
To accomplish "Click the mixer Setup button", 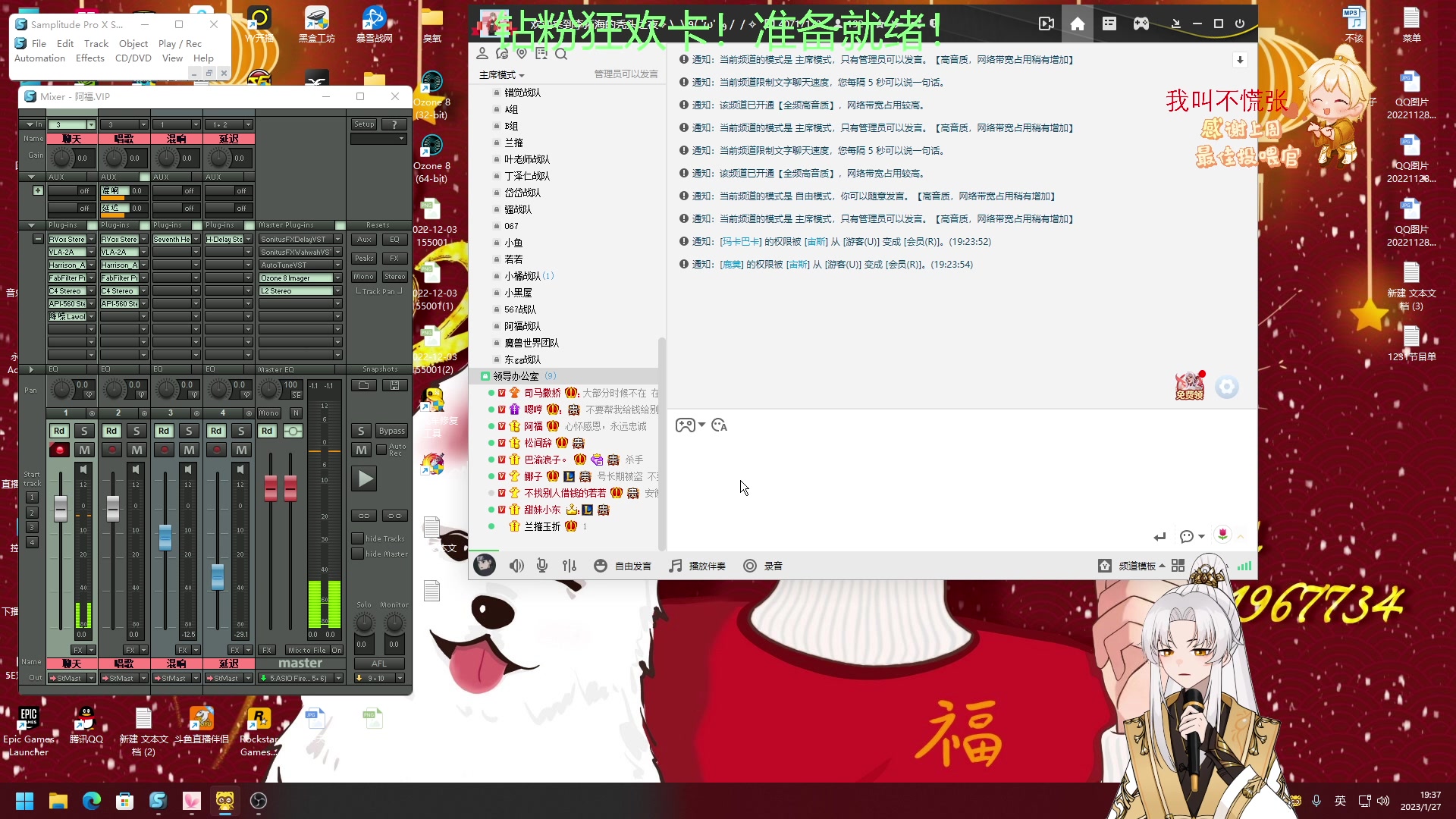I will pyautogui.click(x=364, y=124).
